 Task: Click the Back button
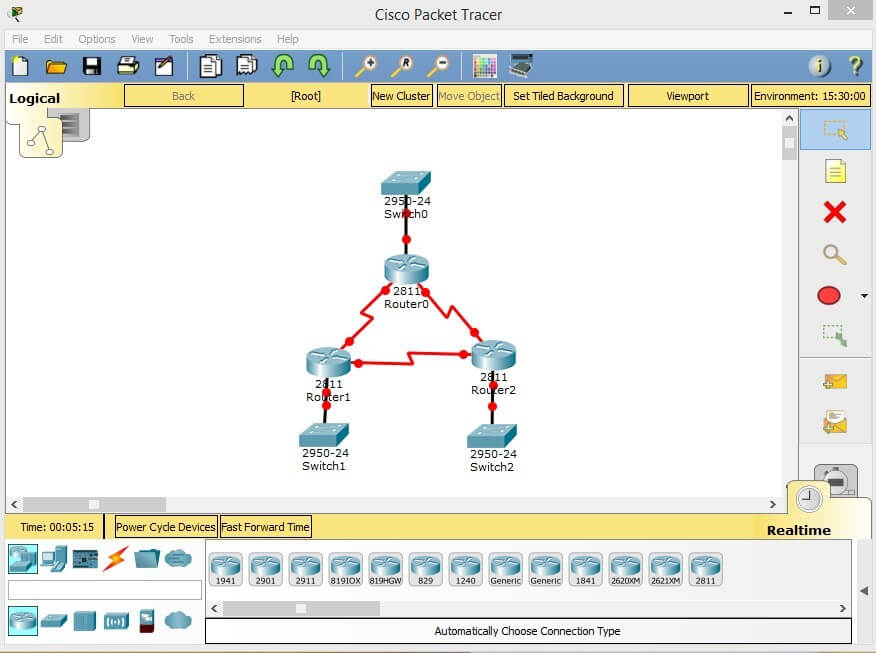click(x=184, y=96)
